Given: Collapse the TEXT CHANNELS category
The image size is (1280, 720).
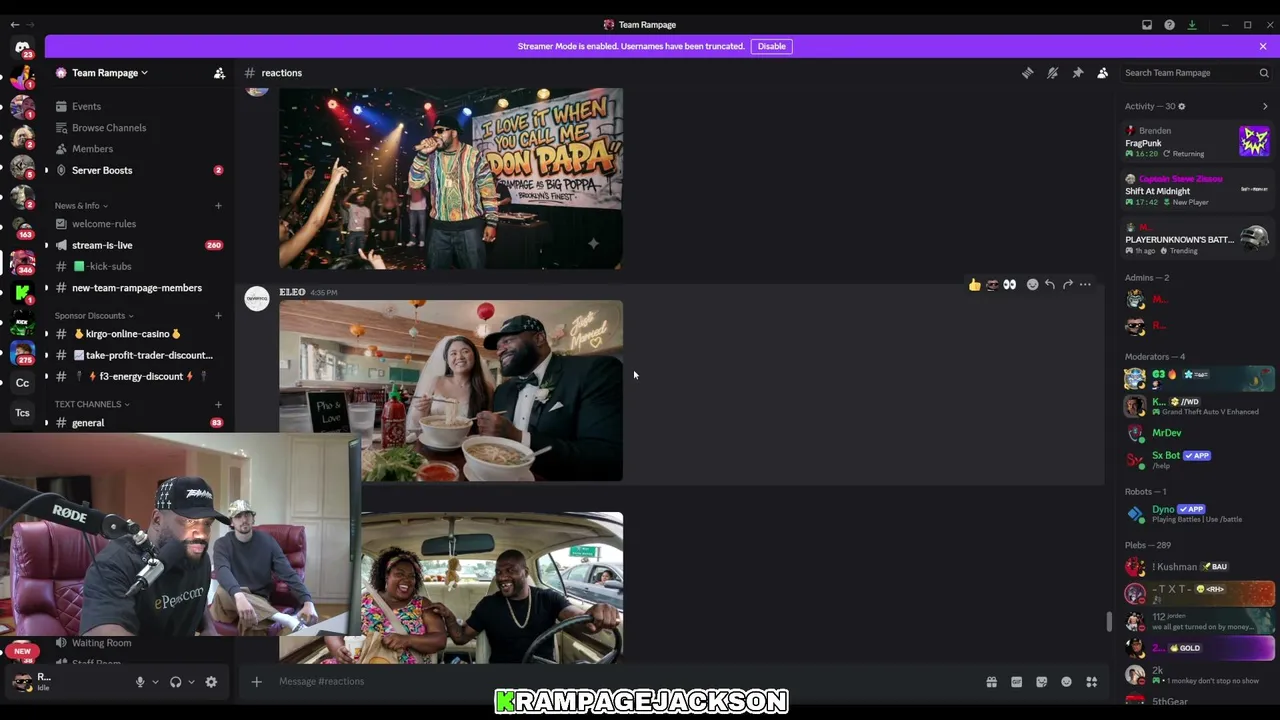Looking at the screenshot, I should coord(92,404).
